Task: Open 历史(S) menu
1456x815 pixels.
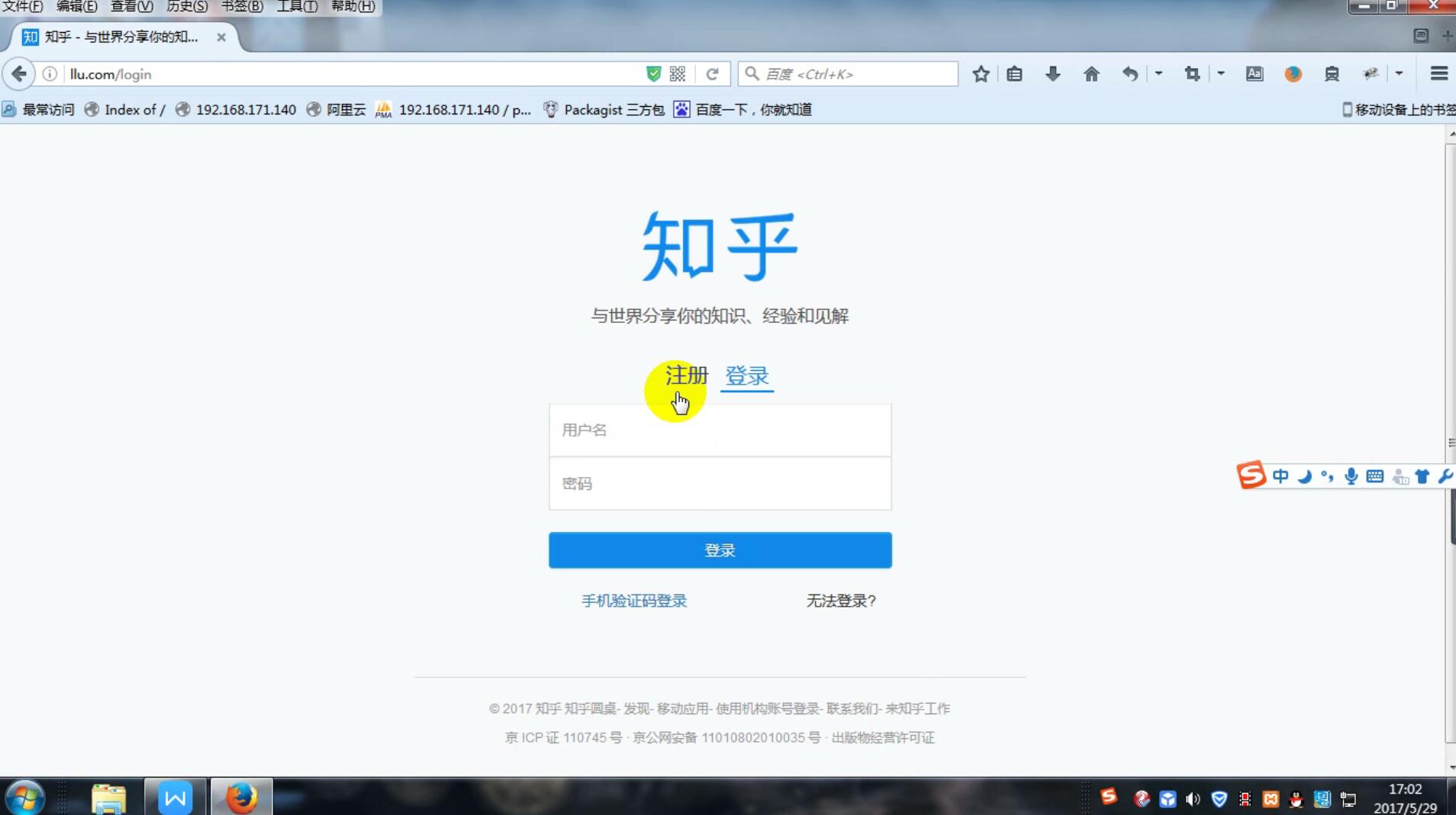Action: click(187, 7)
